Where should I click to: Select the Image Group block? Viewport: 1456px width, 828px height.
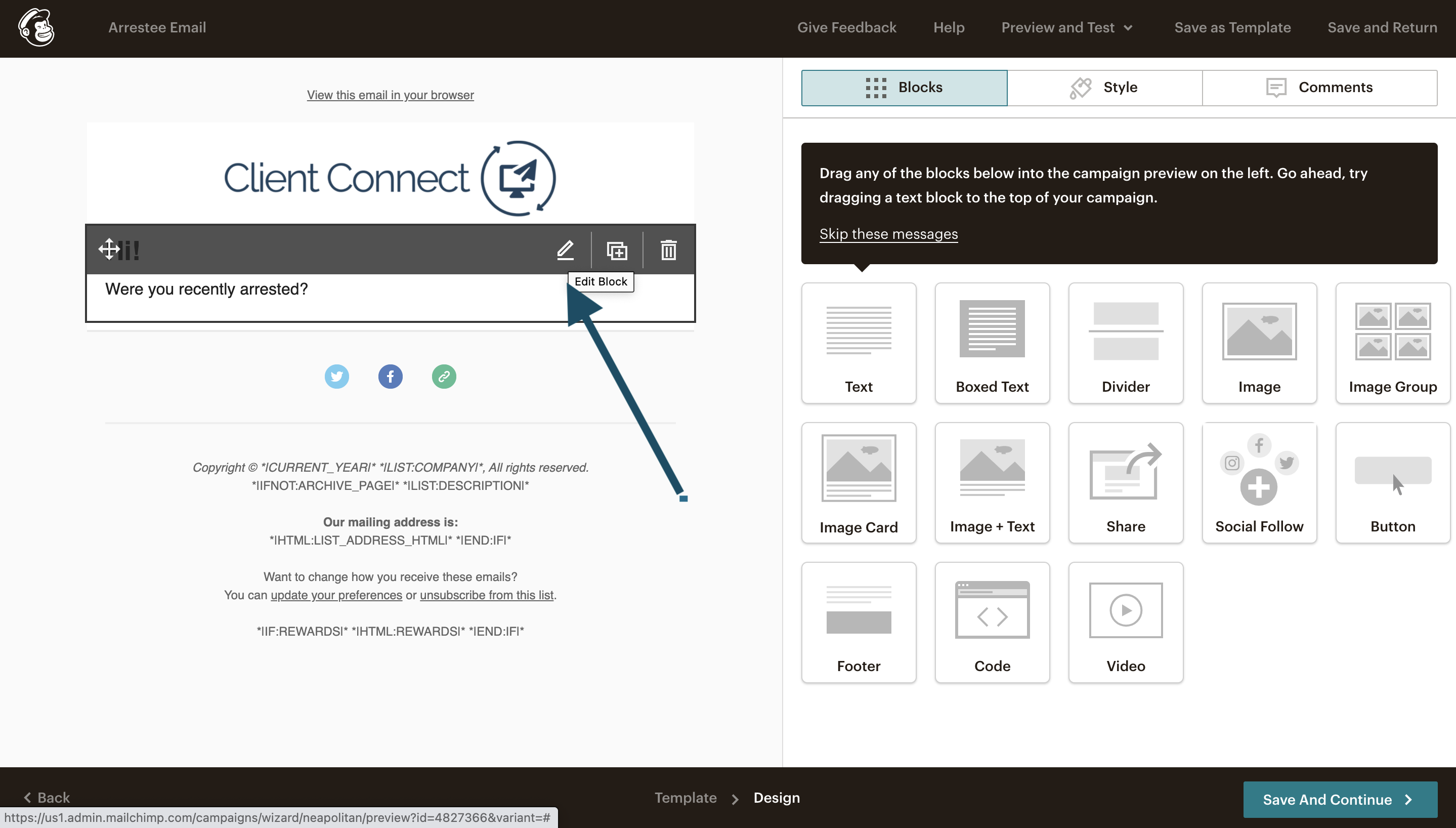[x=1392, y=344]
